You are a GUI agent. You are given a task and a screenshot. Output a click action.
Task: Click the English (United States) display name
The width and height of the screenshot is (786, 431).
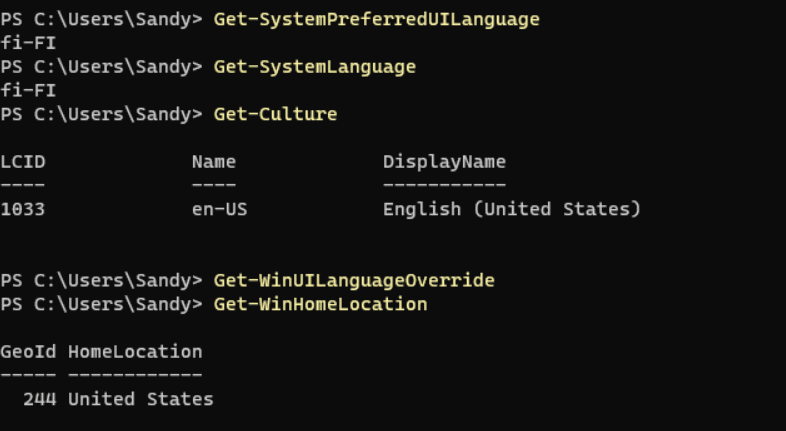[x=512, y=209]
